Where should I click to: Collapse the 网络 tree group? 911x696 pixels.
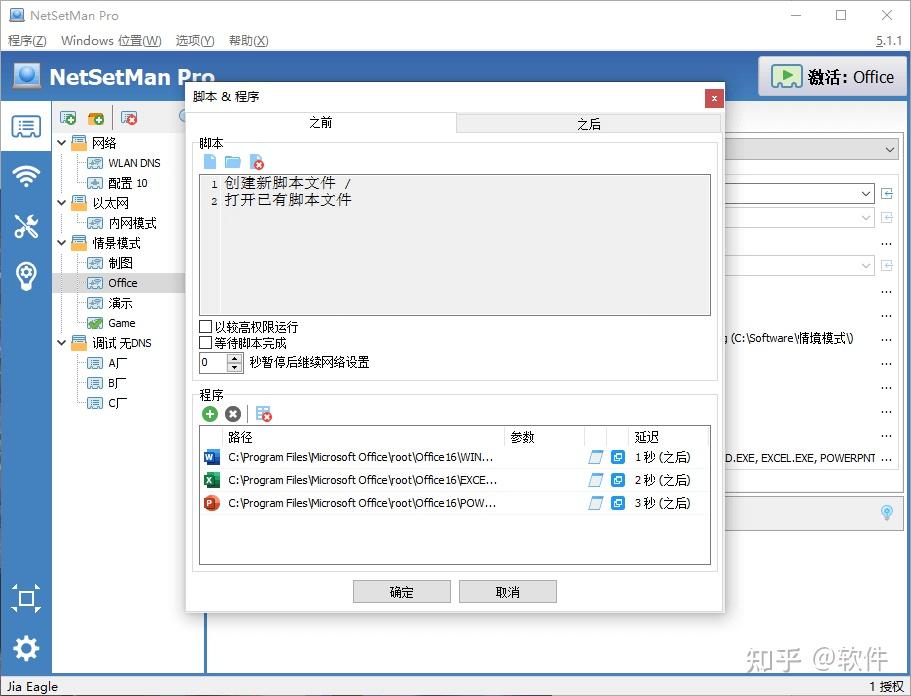[60, 142]
